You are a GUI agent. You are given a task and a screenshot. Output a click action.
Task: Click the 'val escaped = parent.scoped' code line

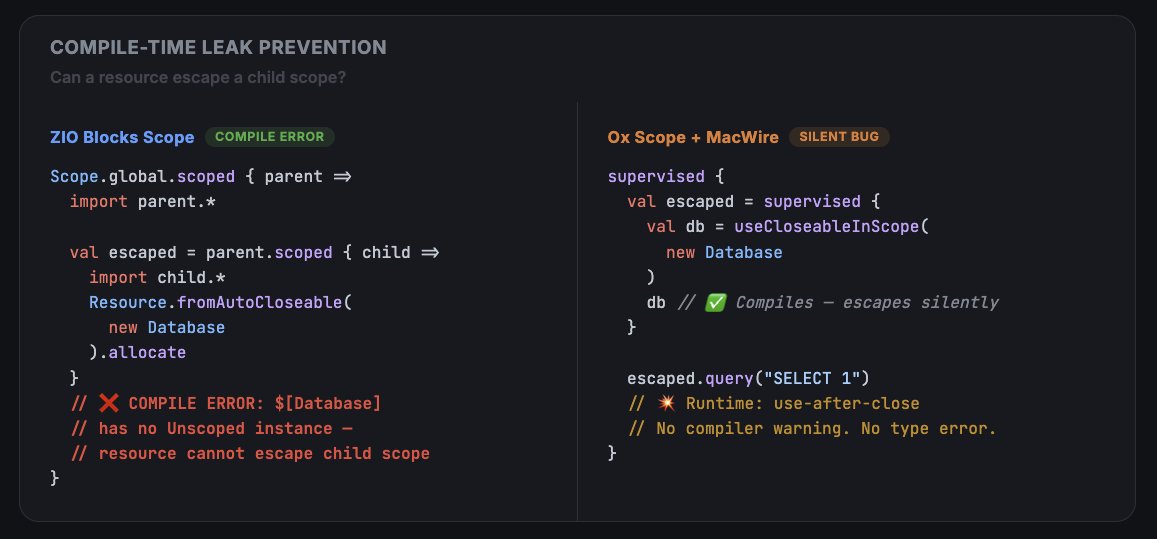(255, 253)
